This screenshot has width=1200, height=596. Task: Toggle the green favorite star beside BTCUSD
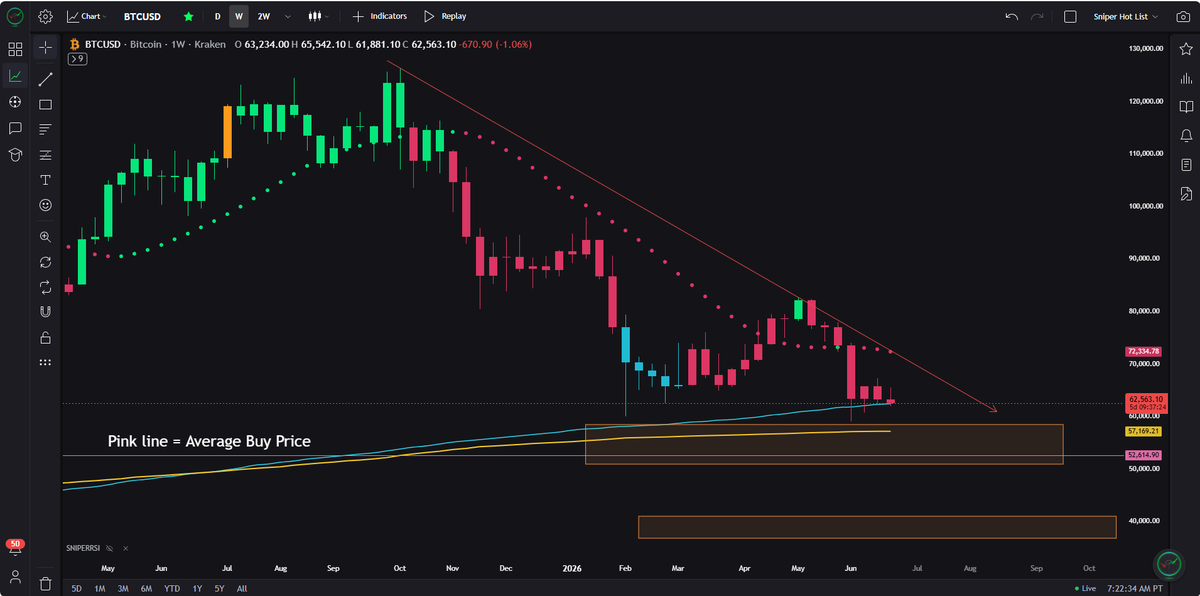pos(189,16)
